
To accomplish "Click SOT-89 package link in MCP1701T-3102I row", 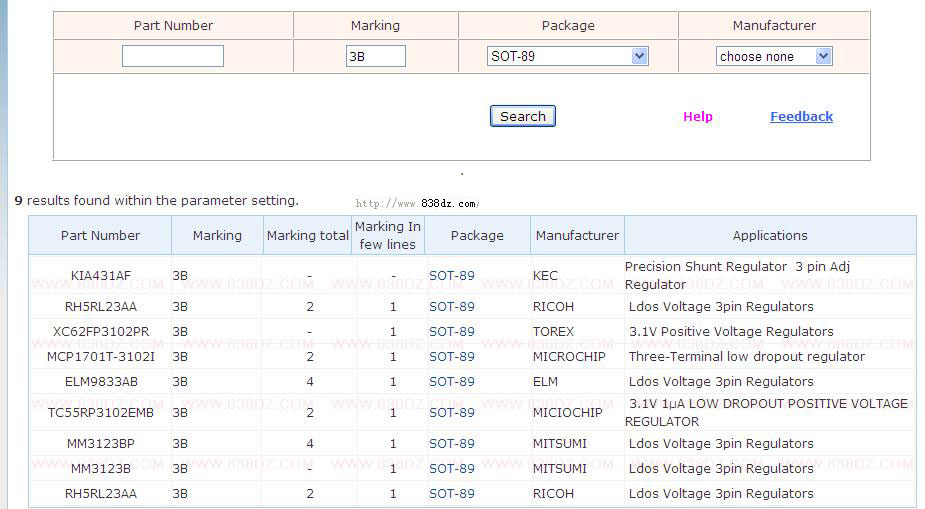I will click(452, 357).
